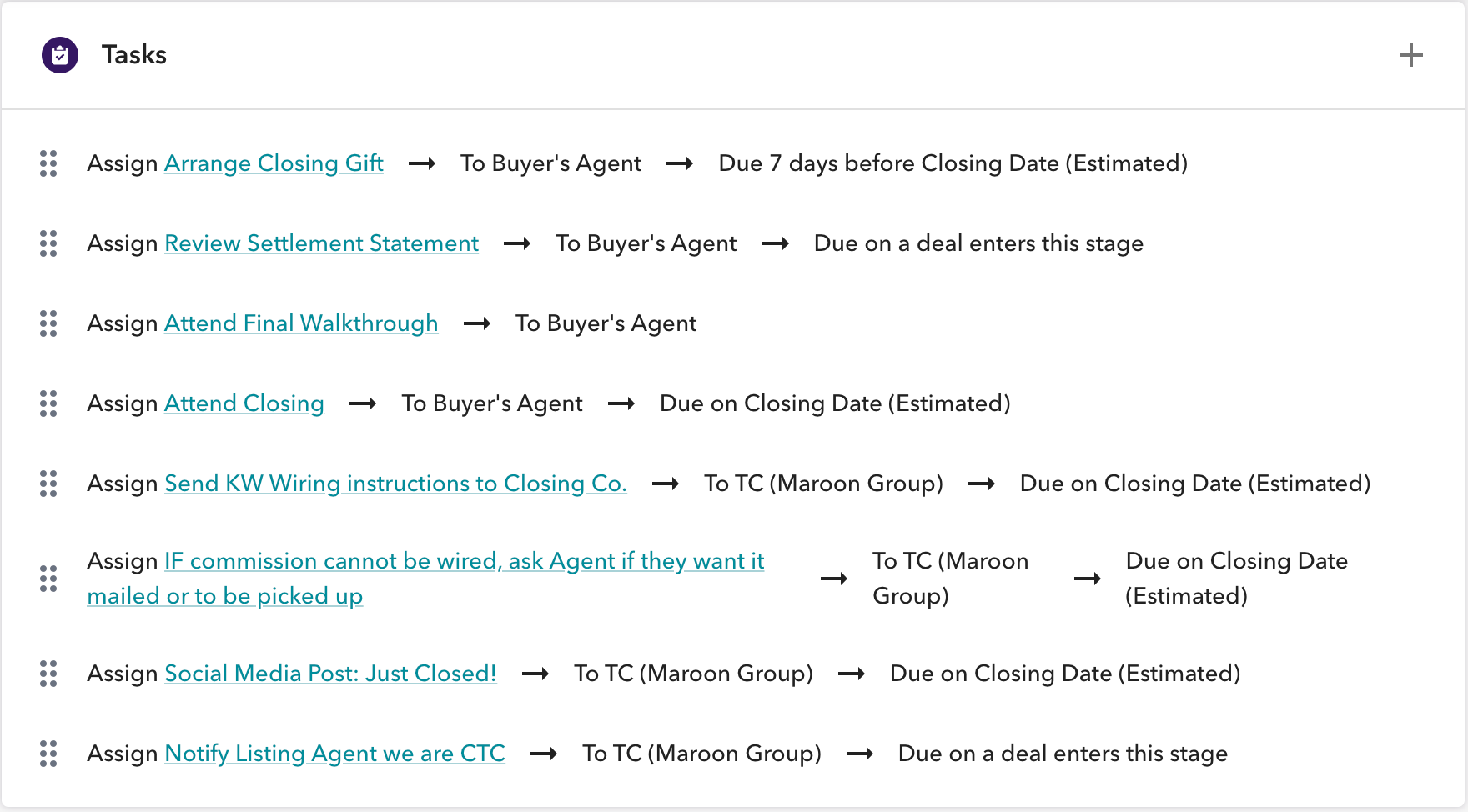Click drag handle for Send KW Wiring row
Image resolution: width=1468 pixels, height=812 pixels.
[x=48, y=484]
